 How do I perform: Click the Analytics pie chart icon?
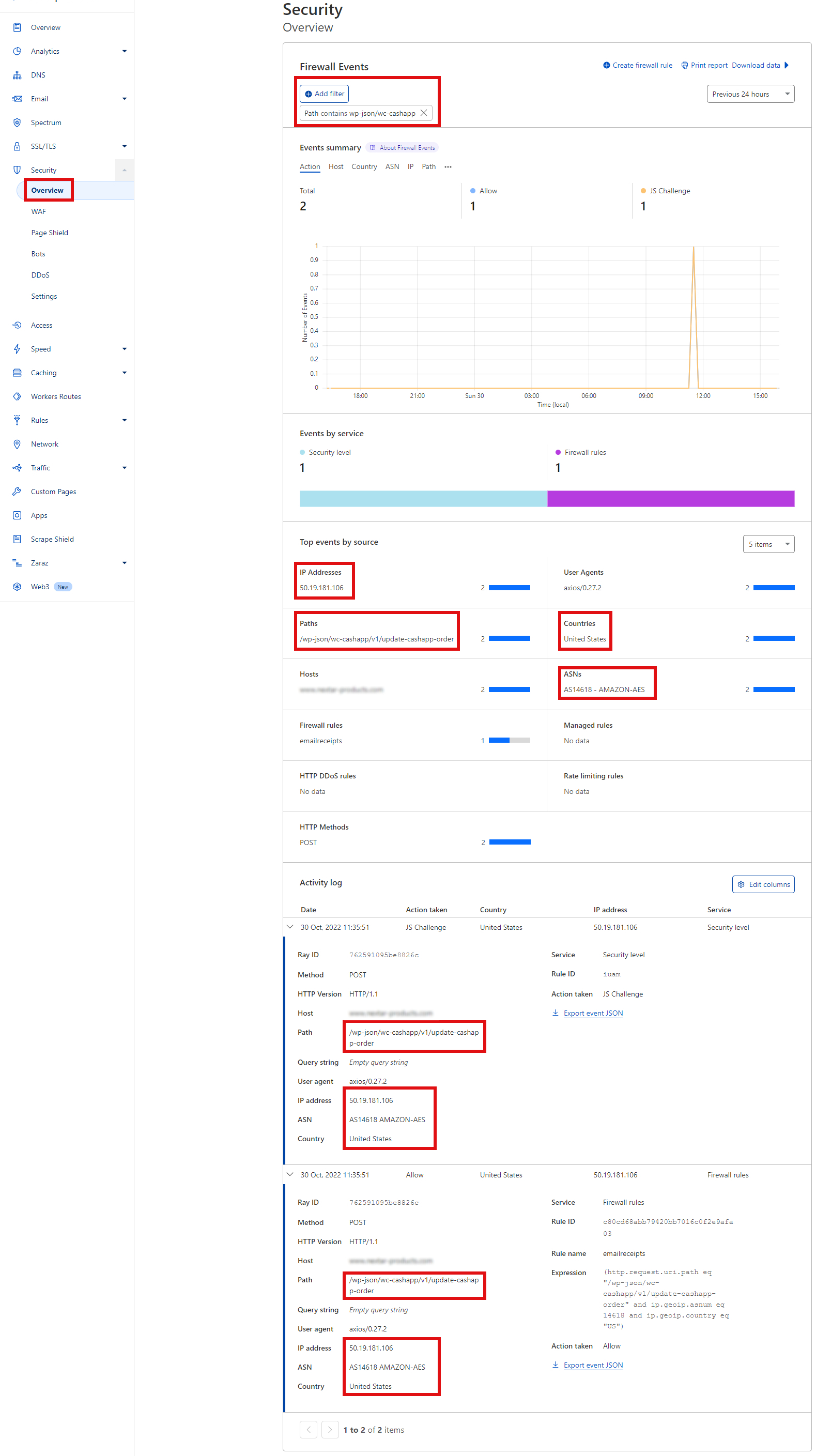point(17,51)
